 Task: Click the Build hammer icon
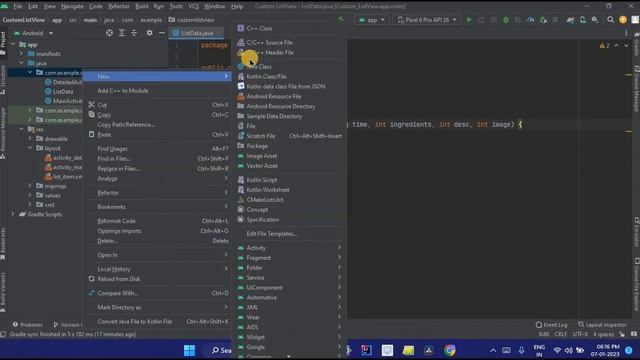[x=340, y=19]
